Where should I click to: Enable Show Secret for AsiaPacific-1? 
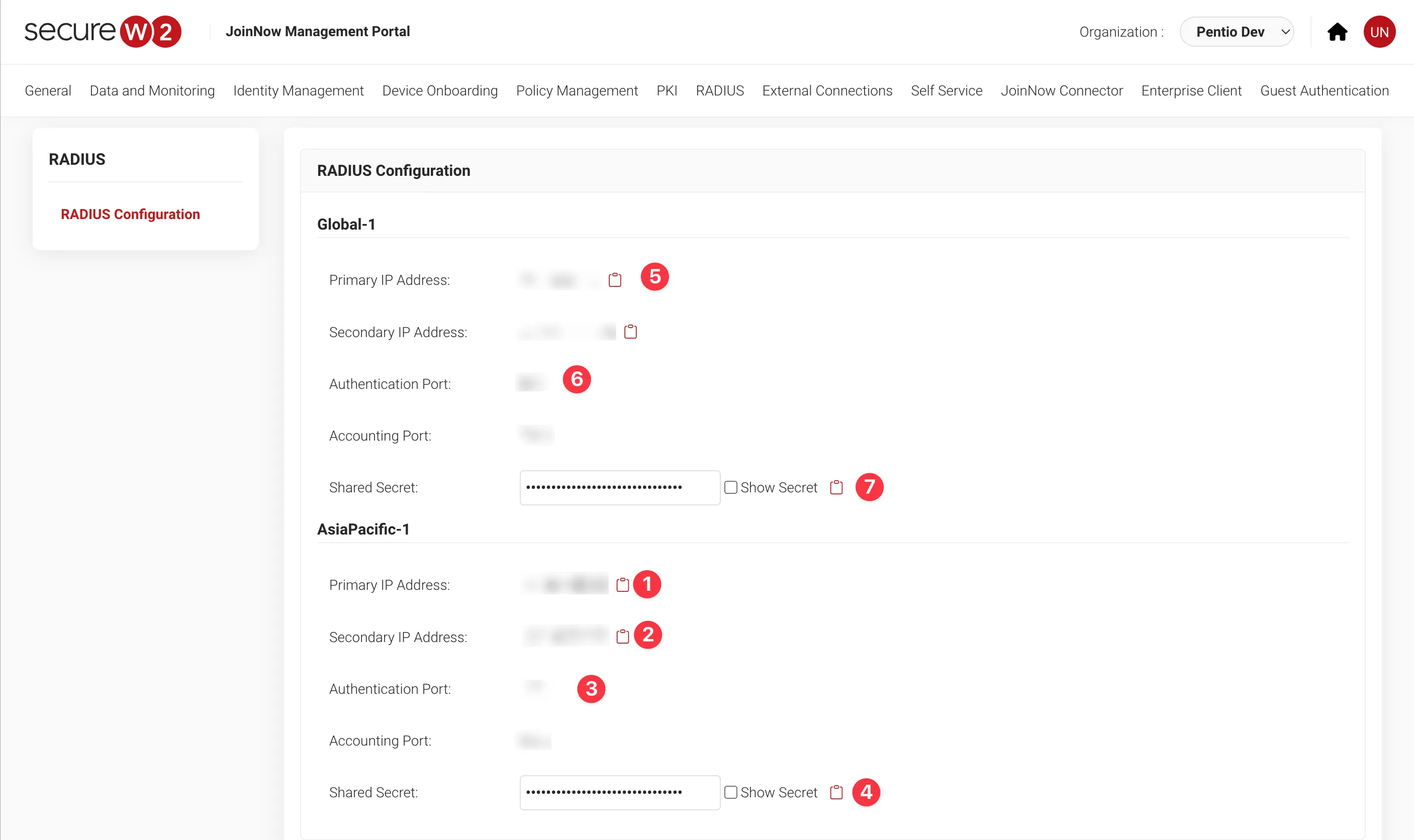point(730,792)
